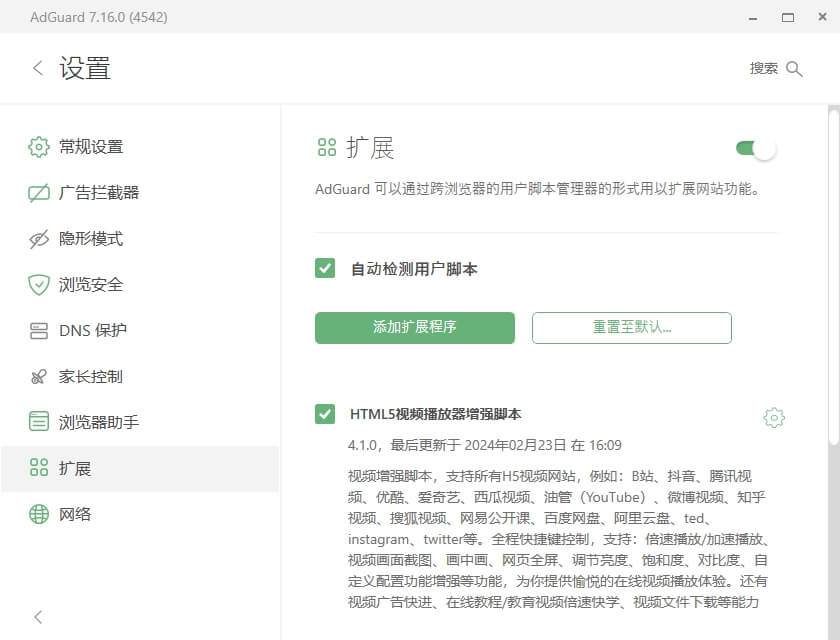
Task: Disable the HTML5视频播放器增强脚本 checkbox
Action: (325, 414)
